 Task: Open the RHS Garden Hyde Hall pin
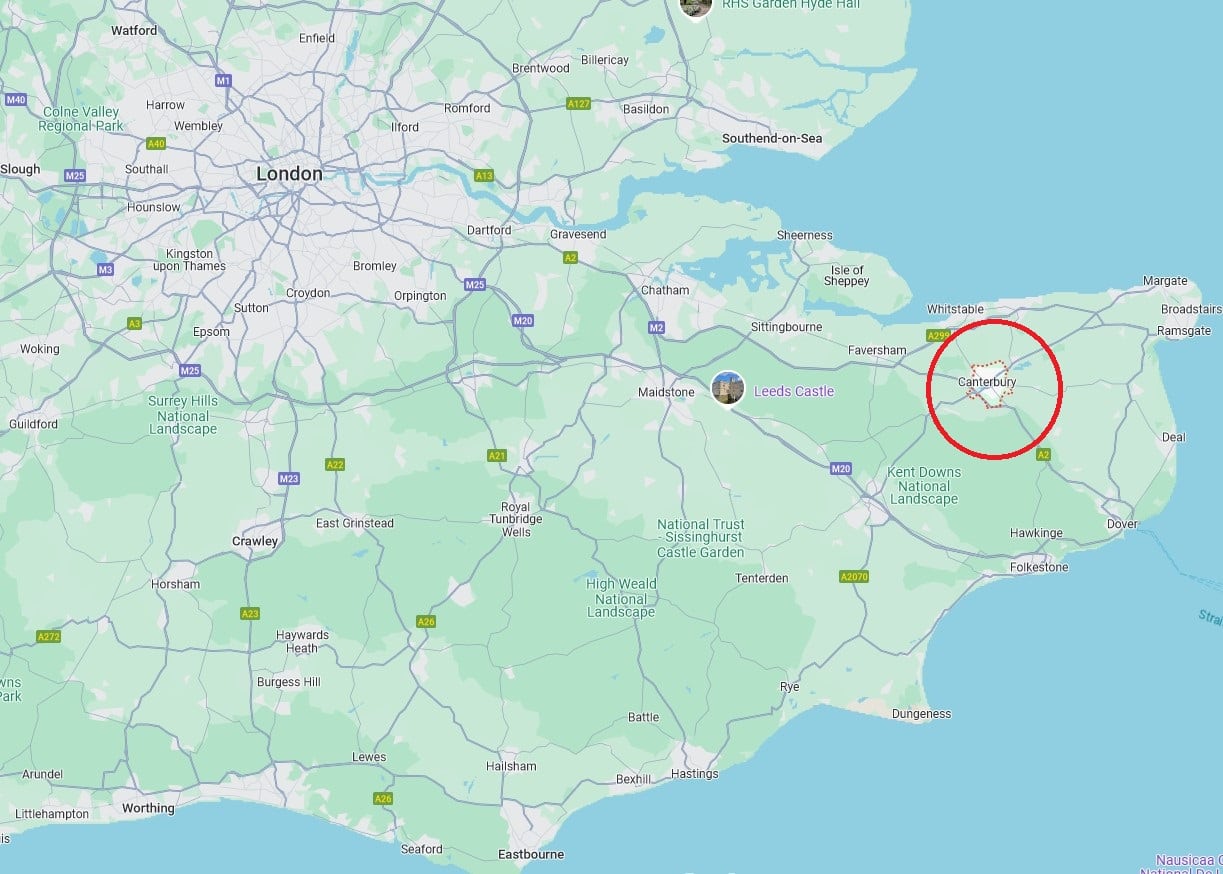click(695, 5)
